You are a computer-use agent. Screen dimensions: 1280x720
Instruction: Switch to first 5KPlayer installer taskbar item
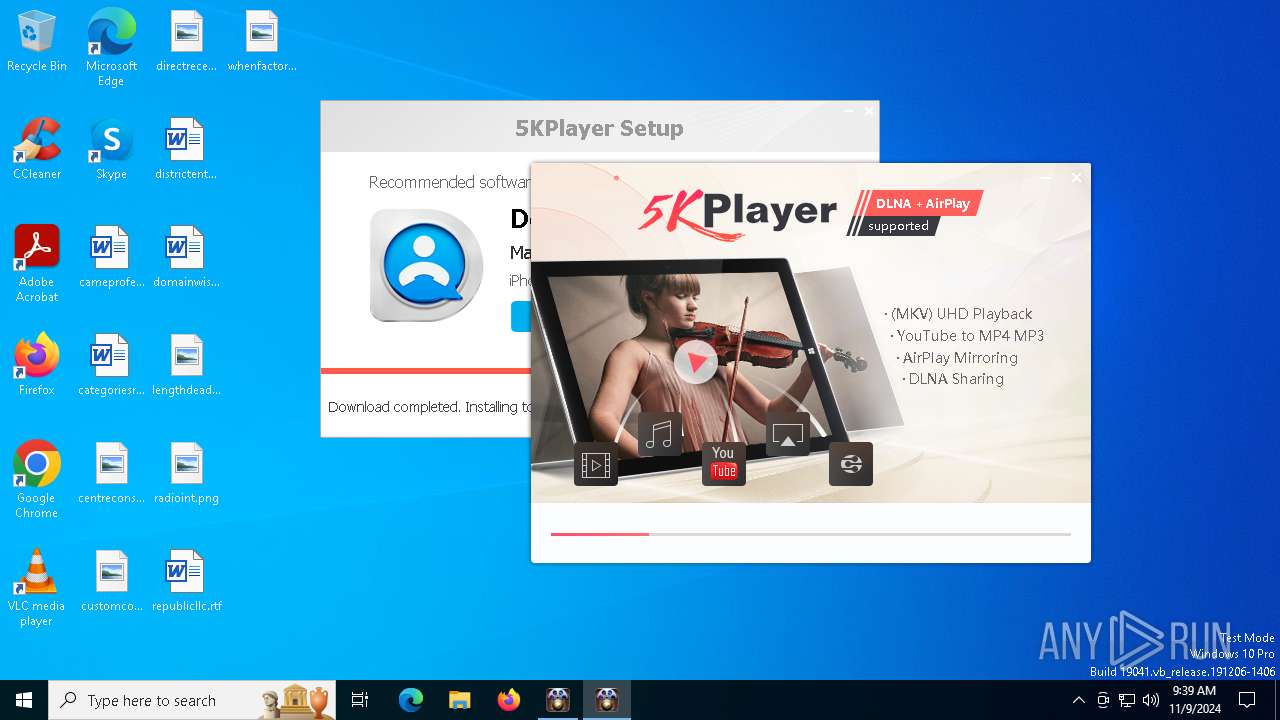point(558,700)
